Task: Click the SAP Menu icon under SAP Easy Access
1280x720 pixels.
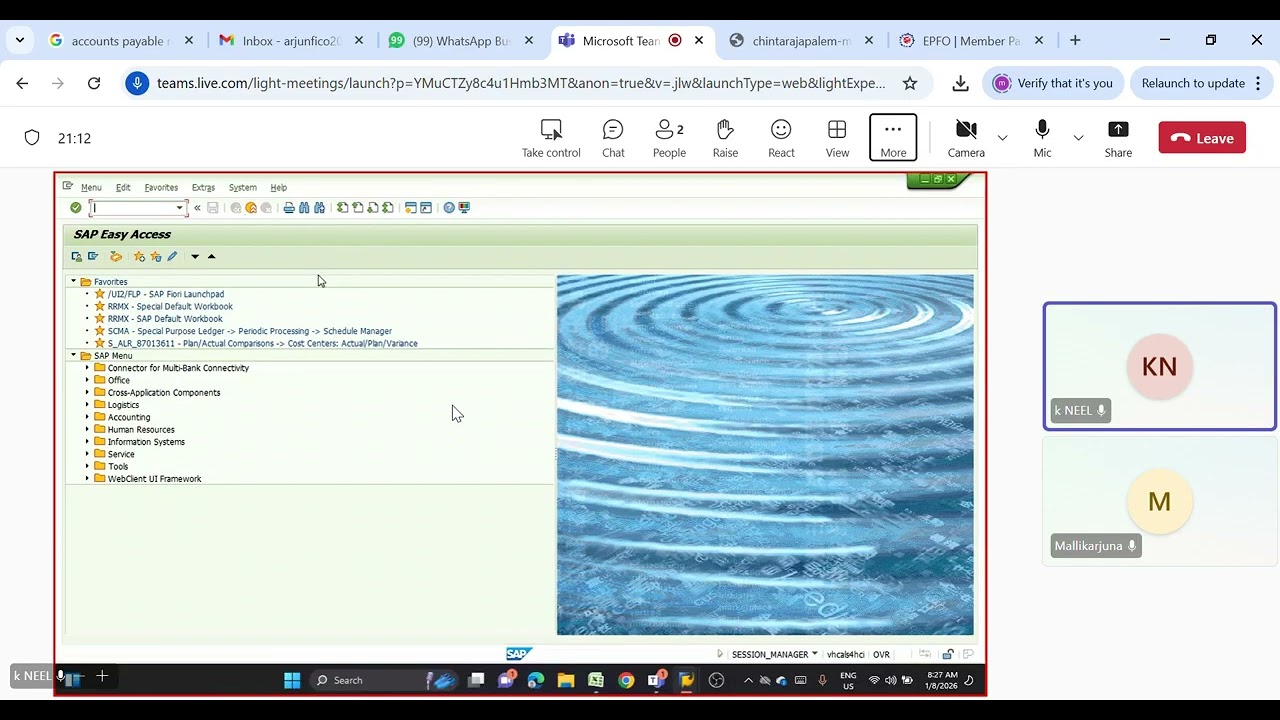Action: [93, 257]
